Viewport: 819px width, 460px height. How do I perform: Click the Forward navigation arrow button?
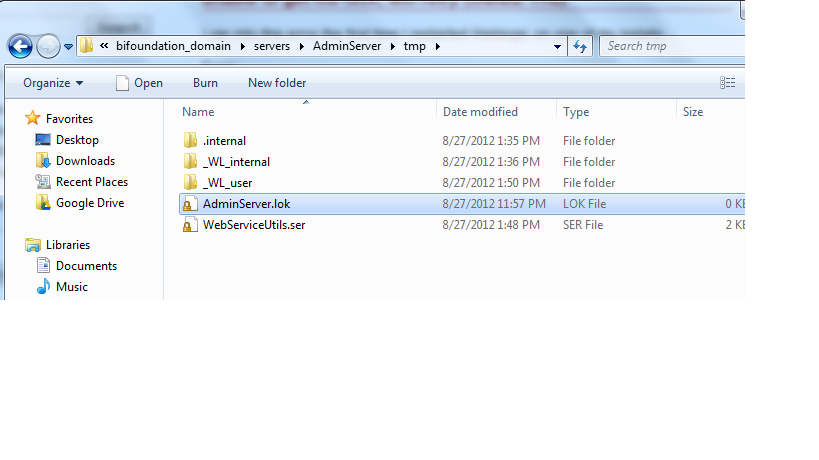pyautogui.click(x=47, y=46)
